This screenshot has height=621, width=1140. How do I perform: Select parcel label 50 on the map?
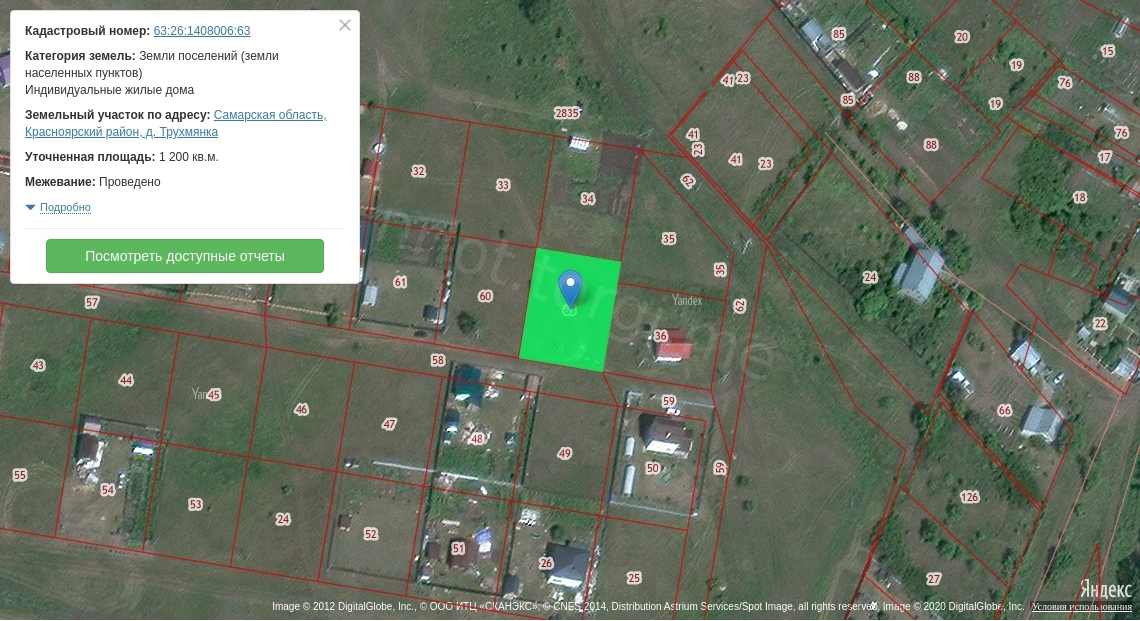652,468
